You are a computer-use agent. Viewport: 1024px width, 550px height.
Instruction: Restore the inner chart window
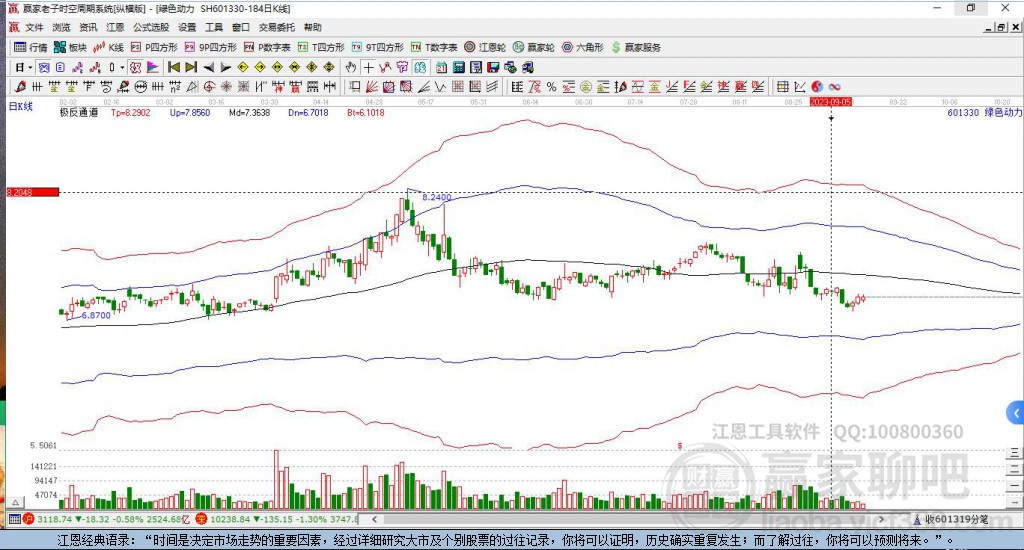point(1001,27)
